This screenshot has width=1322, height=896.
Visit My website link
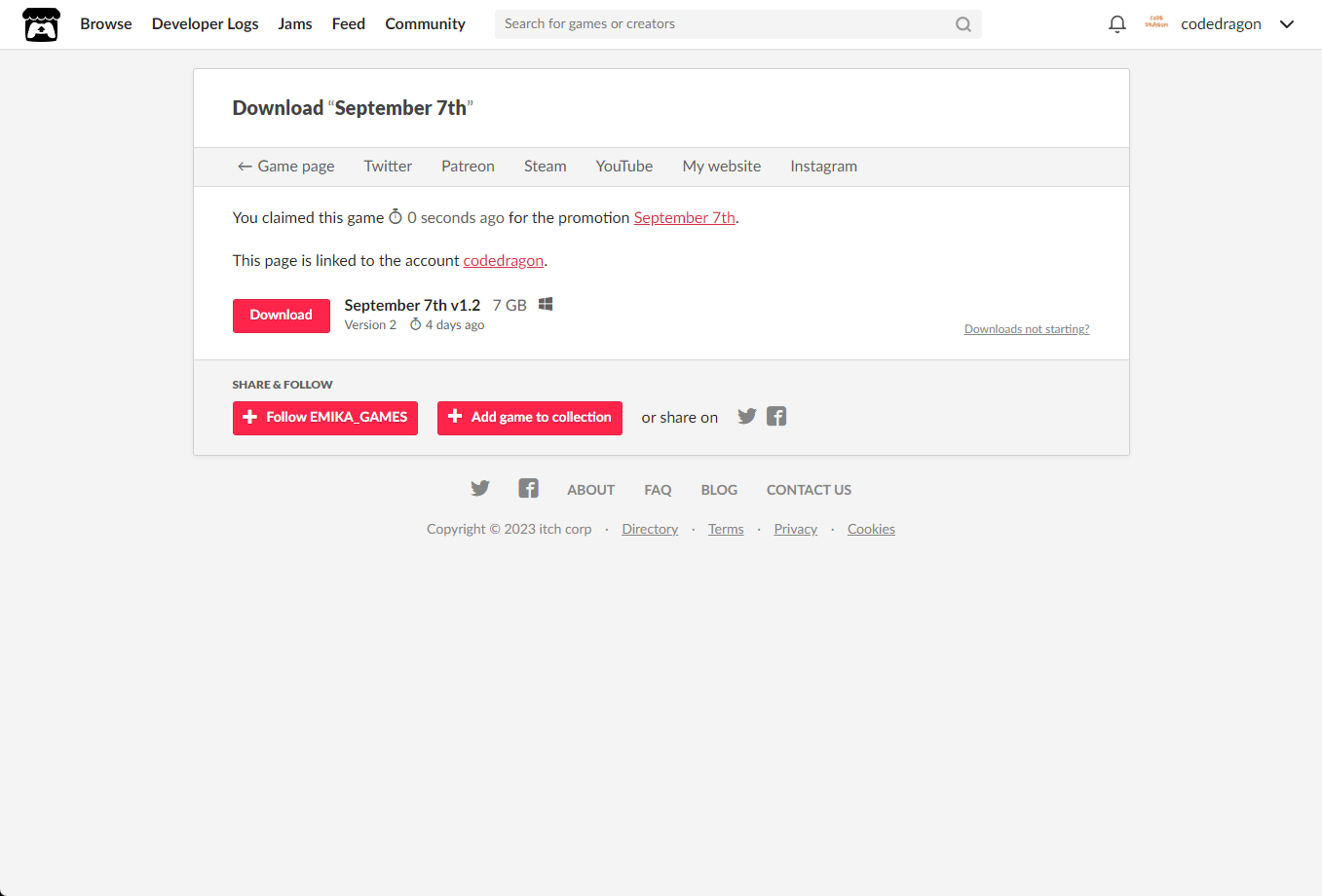click(722, 167)
